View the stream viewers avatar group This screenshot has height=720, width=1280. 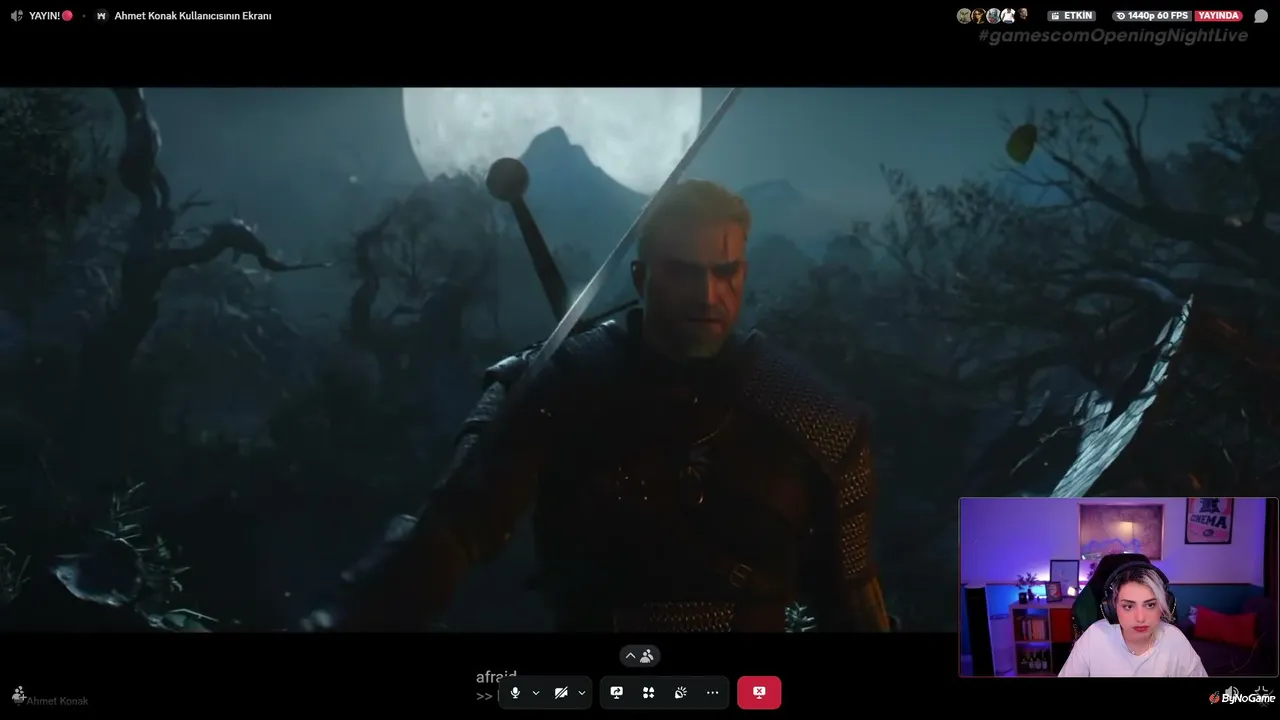(993, 16)
